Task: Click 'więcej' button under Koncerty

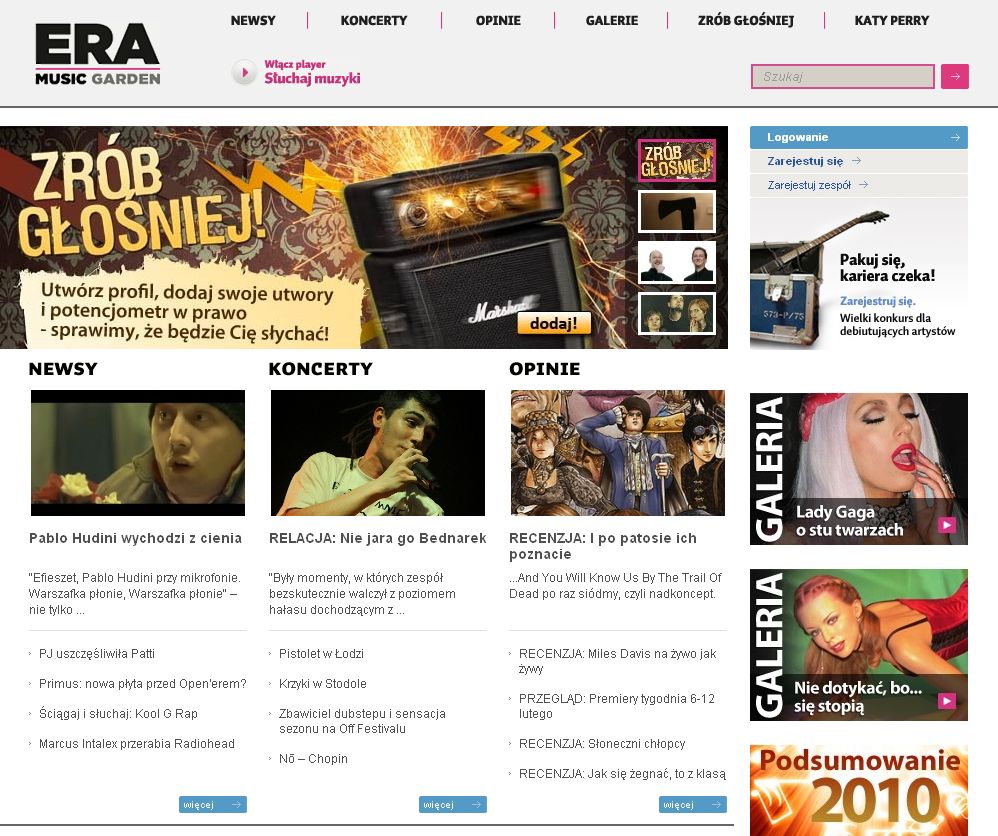Action: (x=453, y=805)
